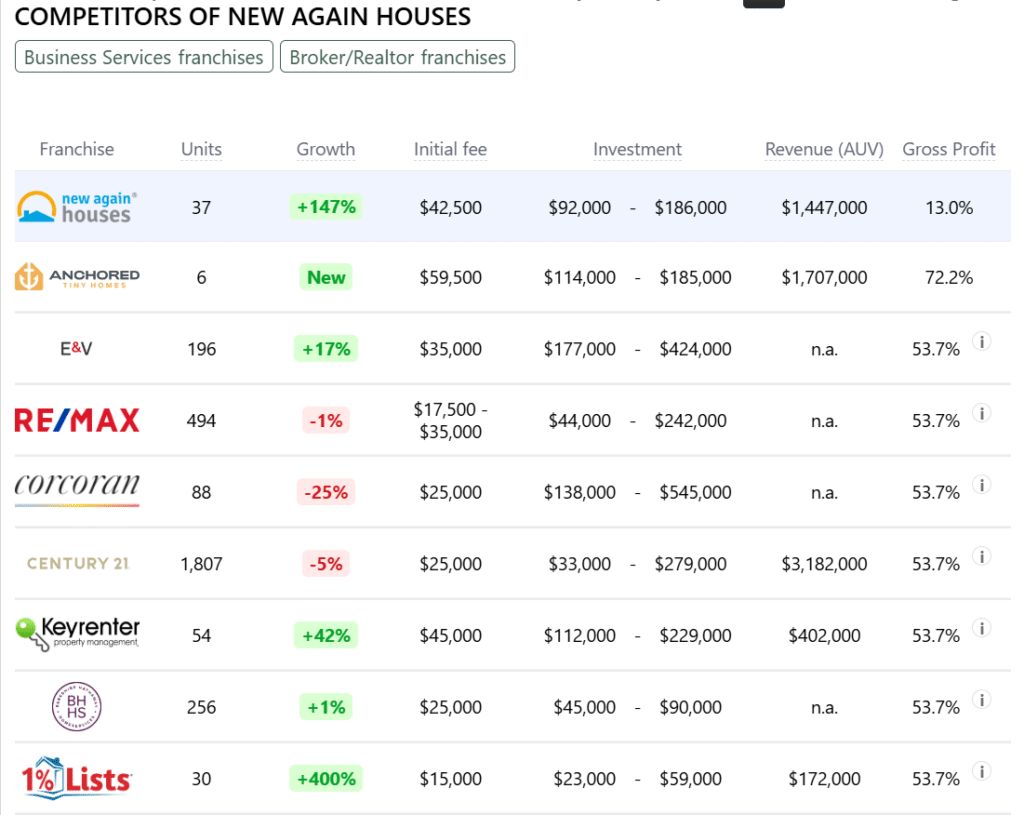Click the Revenue (AUV) column header
1024x815 pixels.
824,149
